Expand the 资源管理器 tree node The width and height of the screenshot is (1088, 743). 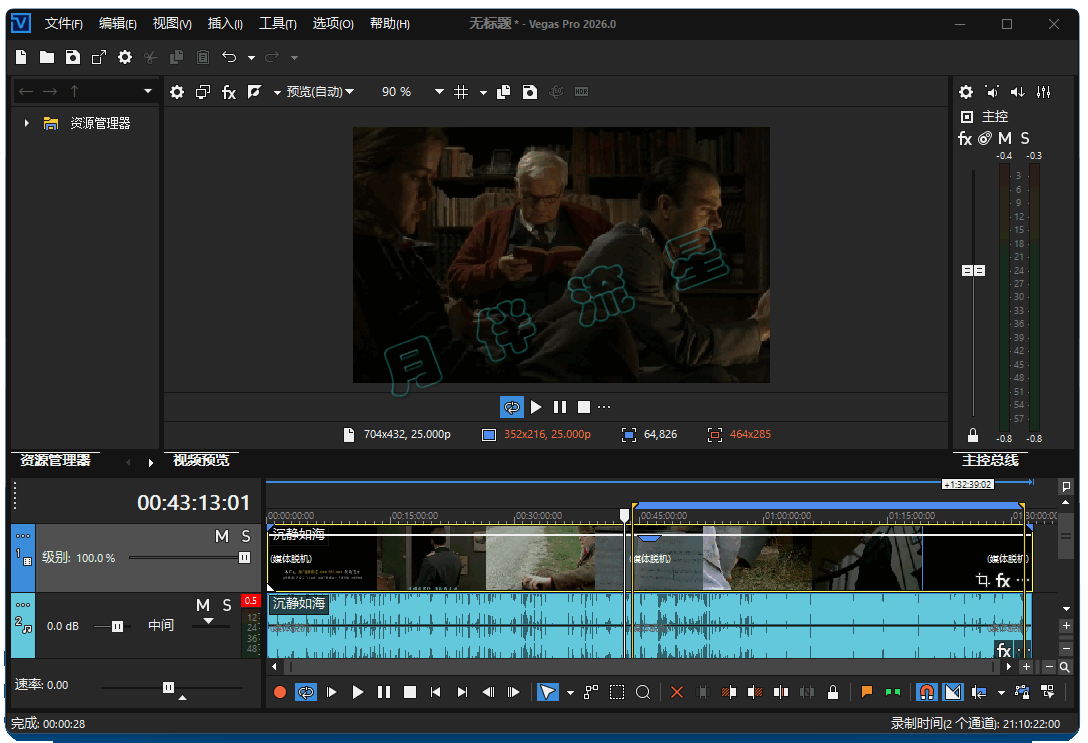(26, 123)
